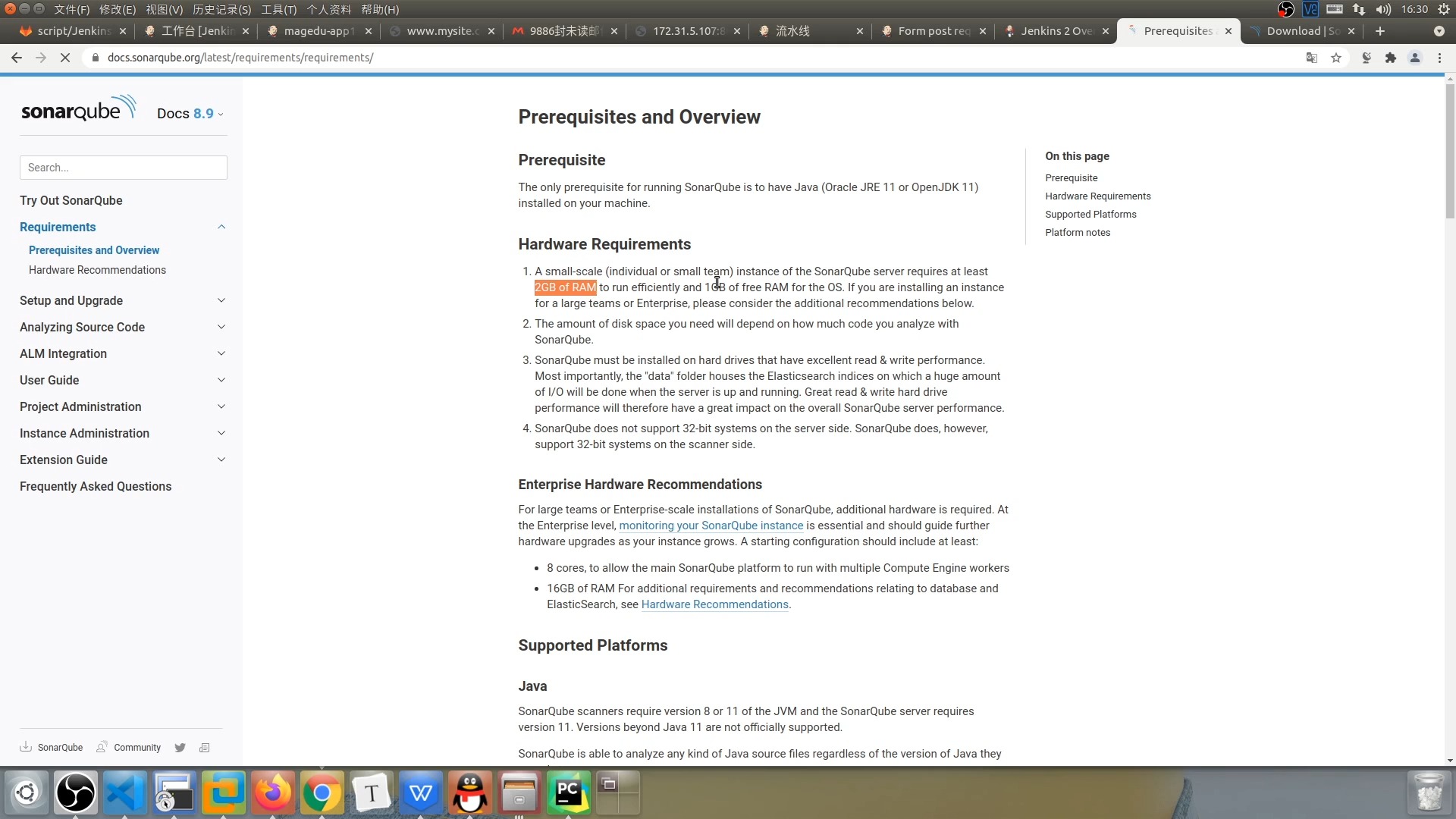Collapse the Requirements section
The image size is (1456, 819).
pos(221,227)
